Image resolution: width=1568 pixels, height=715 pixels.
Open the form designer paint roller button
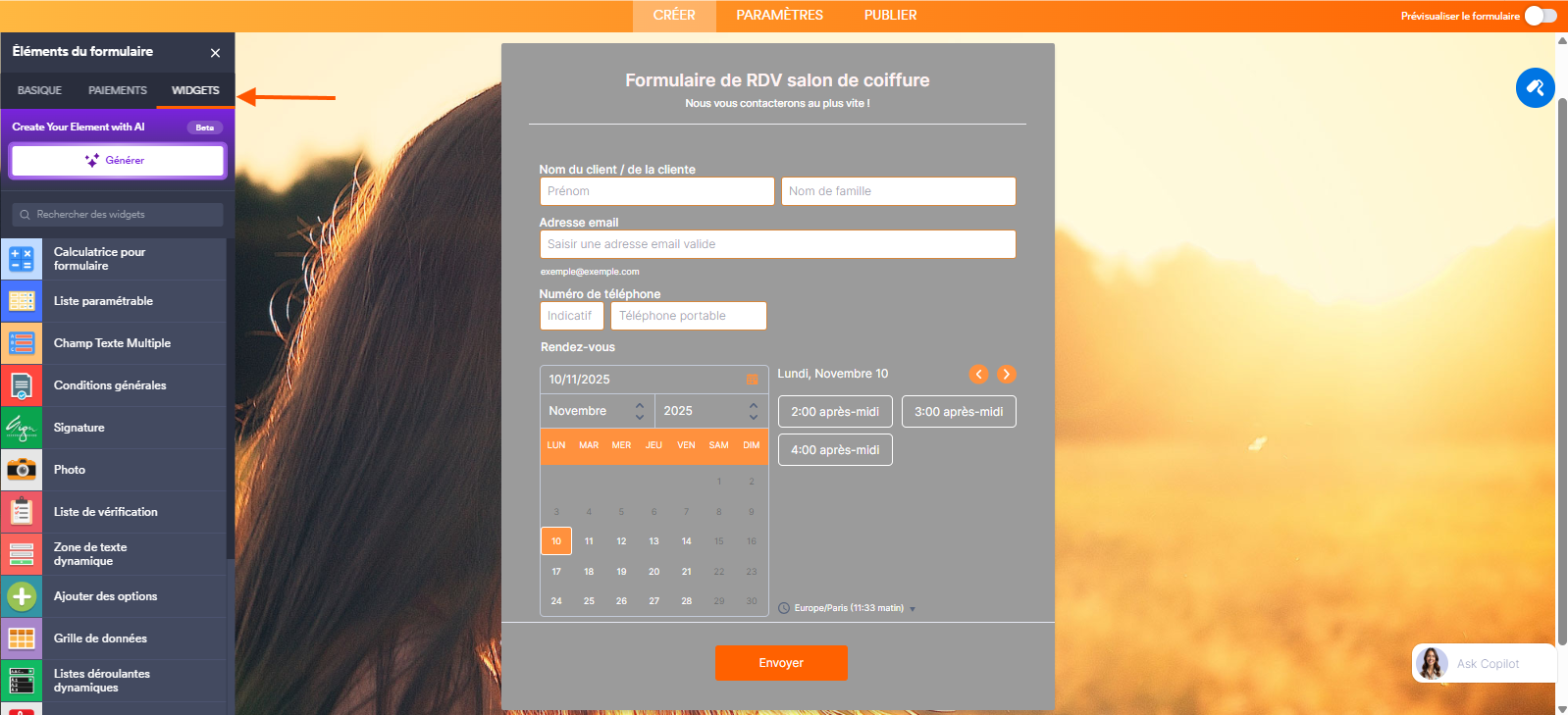[1535, 88]
